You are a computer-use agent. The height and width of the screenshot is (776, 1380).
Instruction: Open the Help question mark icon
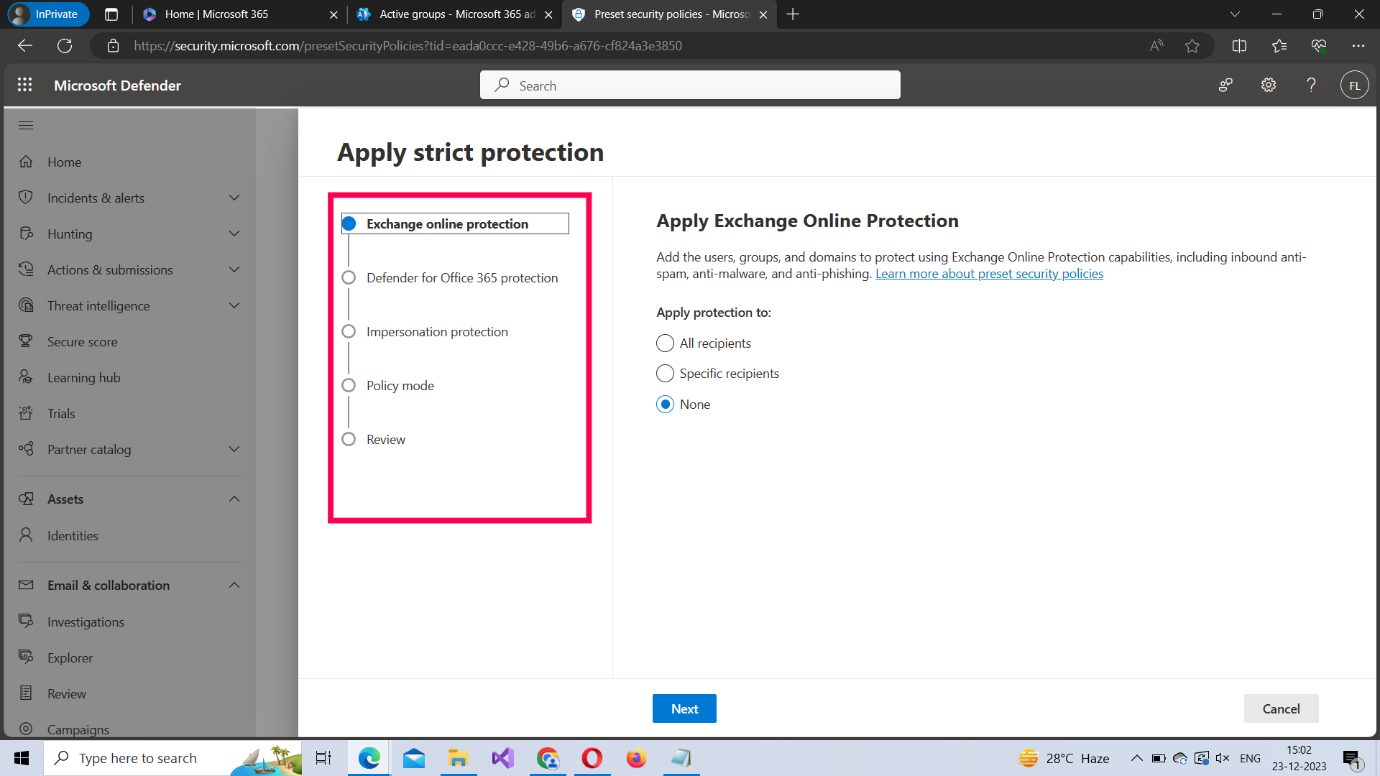[1311, 85]
